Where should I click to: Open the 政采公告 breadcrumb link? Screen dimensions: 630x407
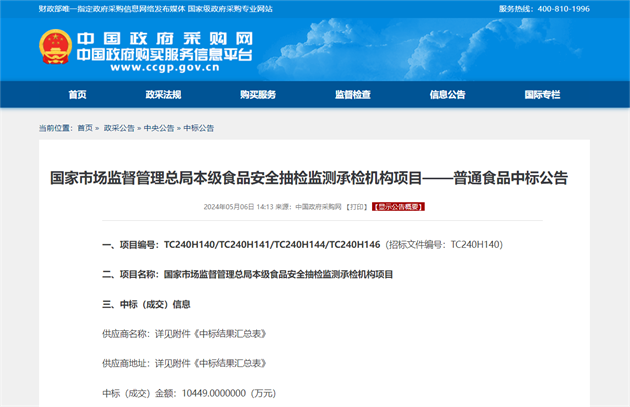(x=119, y=128)
